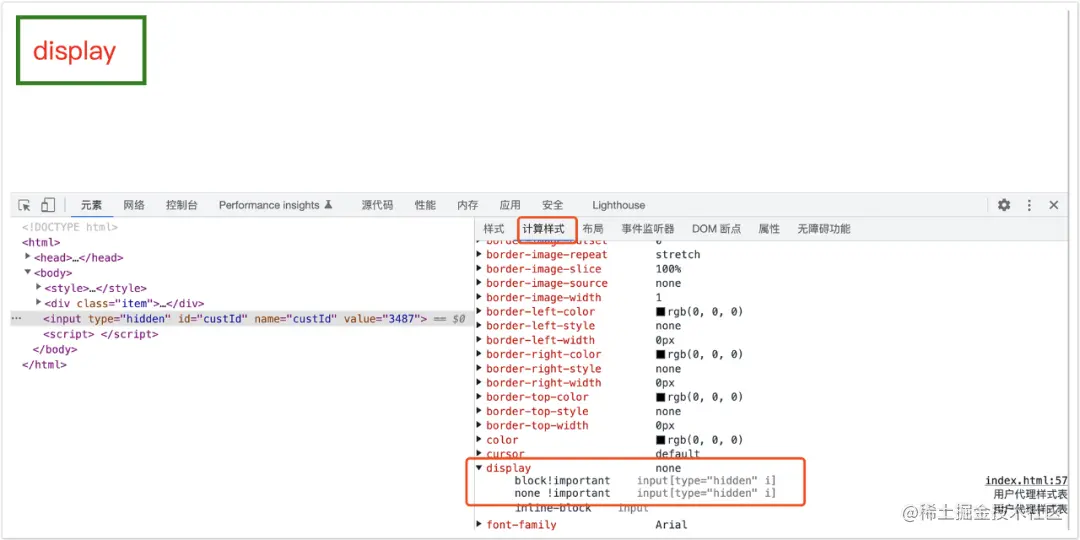
Task: Switch to the 应用 tab
Action: coord(510,205)
